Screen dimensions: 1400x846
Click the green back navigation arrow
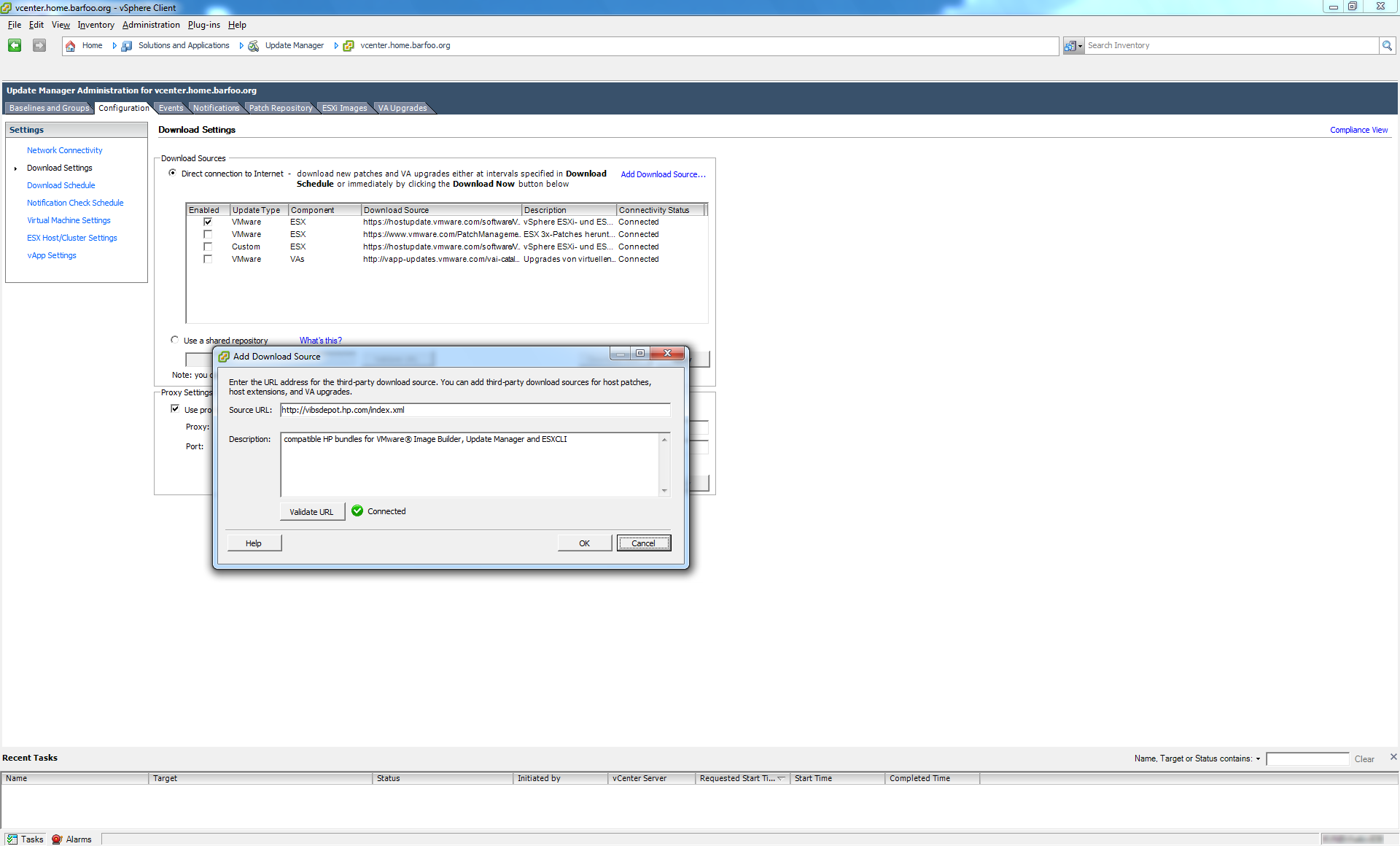pyautogui.click(x=15, y=45)
